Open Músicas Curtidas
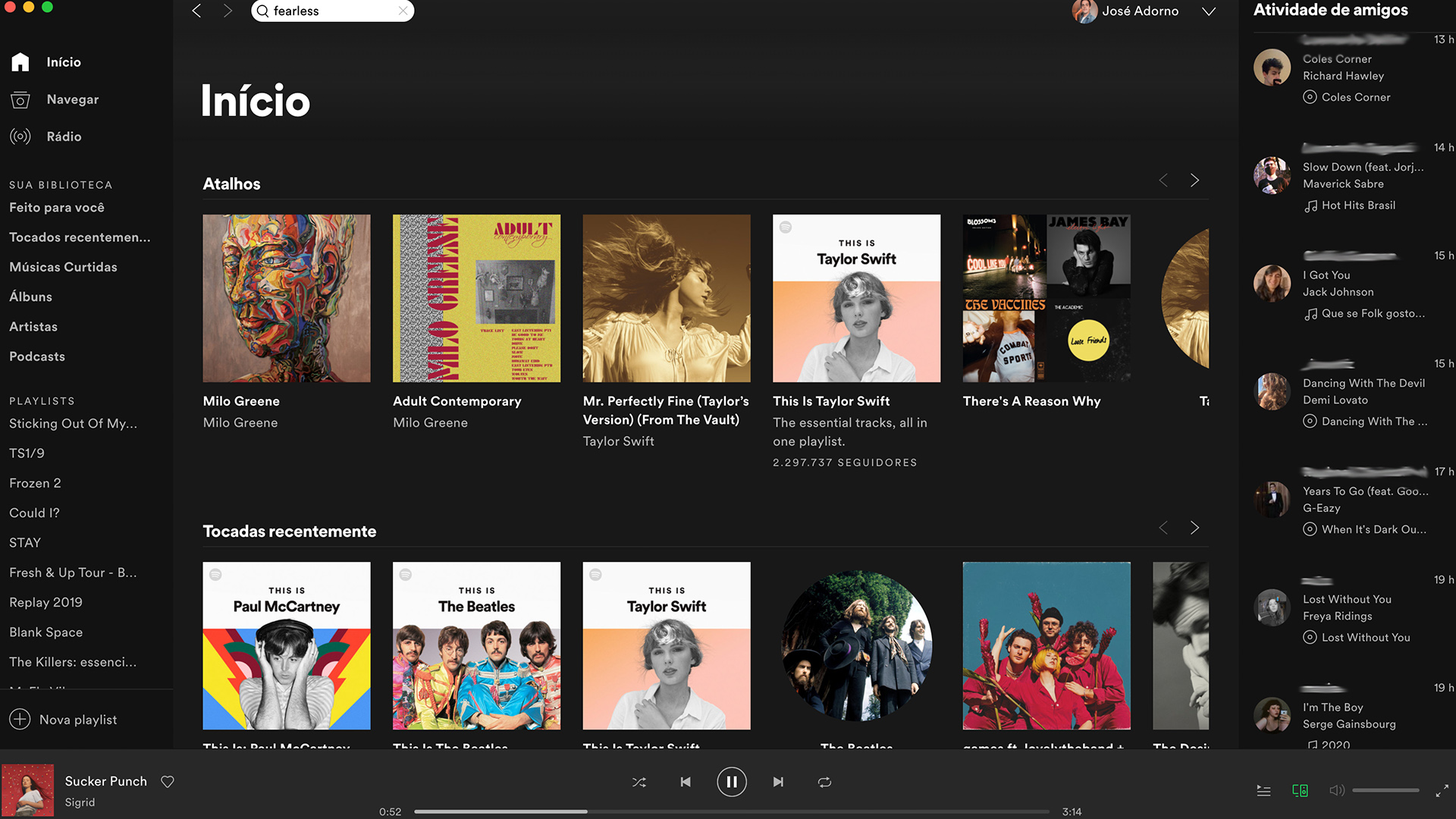Image resolution: width=1456 pixels, height=819 pixels. tap(63, 267)
